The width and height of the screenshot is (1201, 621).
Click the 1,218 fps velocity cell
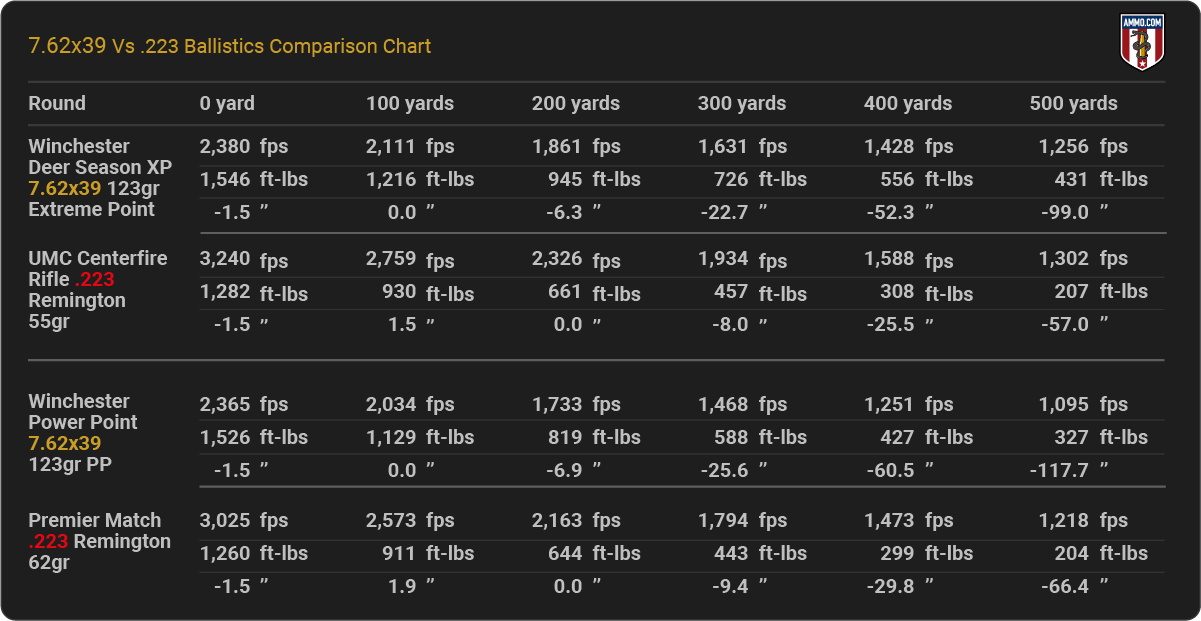[x=1082, y=520]
